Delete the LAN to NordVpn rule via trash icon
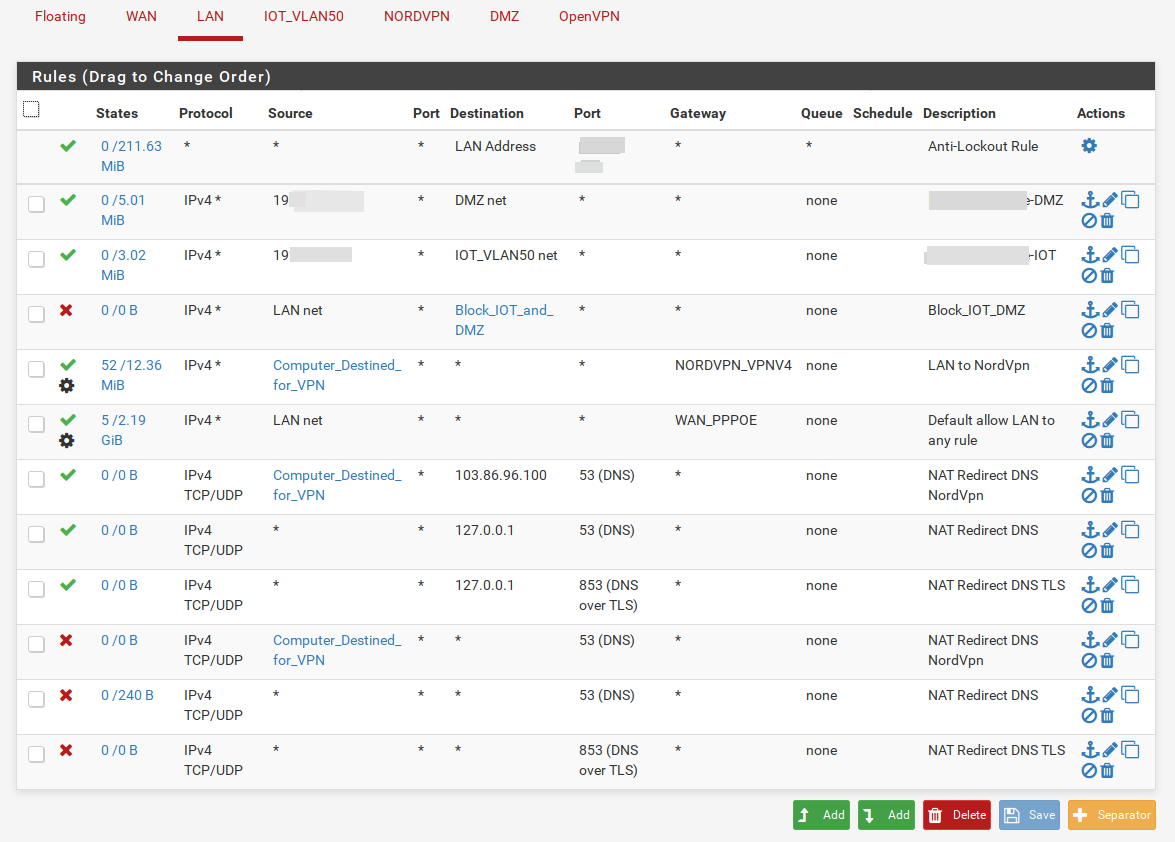The width and height of the screenshot is (1175, 842). coord(1107,386)
